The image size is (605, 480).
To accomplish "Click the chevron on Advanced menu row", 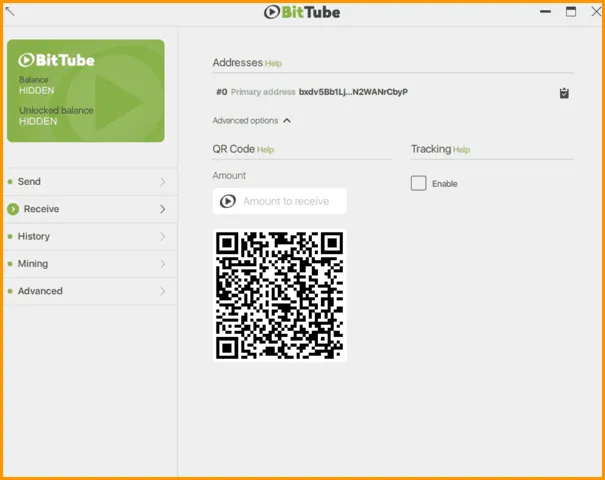I will click(x=163, y=291).
